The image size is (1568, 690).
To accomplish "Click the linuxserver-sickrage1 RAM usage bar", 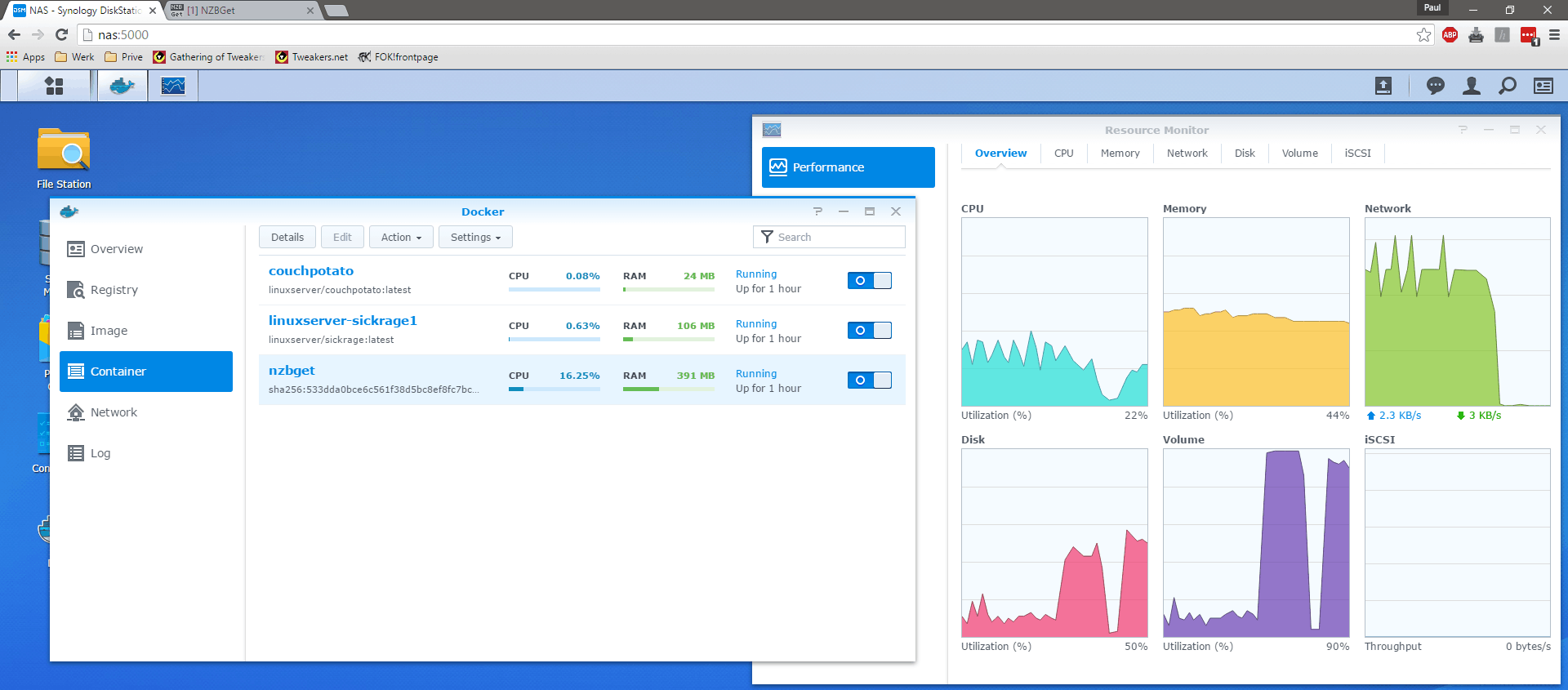I will pyautogui.click(x=669, y=339).
